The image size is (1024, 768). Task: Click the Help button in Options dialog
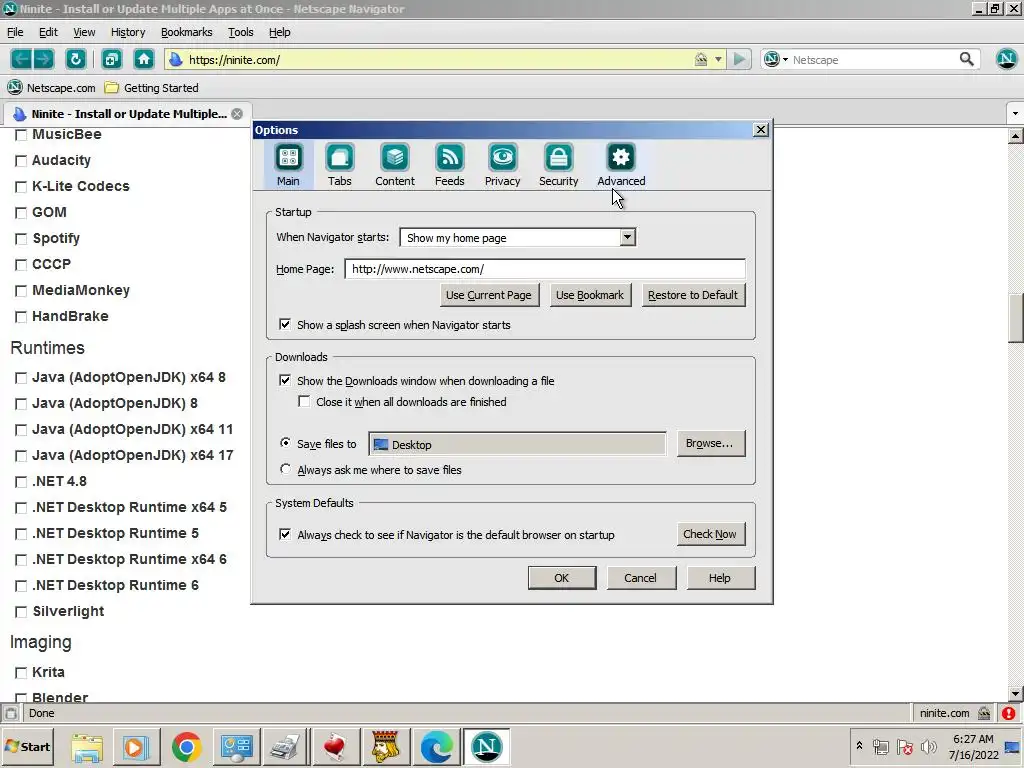coord(720,578)
